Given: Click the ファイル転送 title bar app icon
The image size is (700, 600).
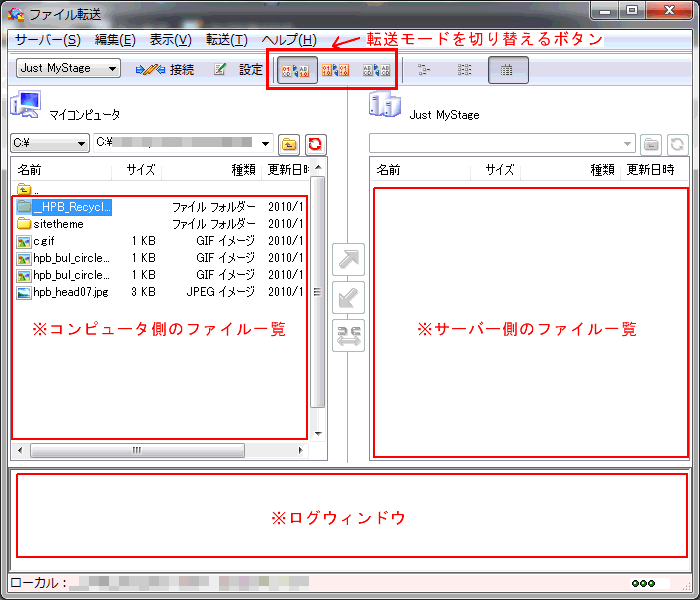Looking at the screenshot, I should (x=16, y=15).
